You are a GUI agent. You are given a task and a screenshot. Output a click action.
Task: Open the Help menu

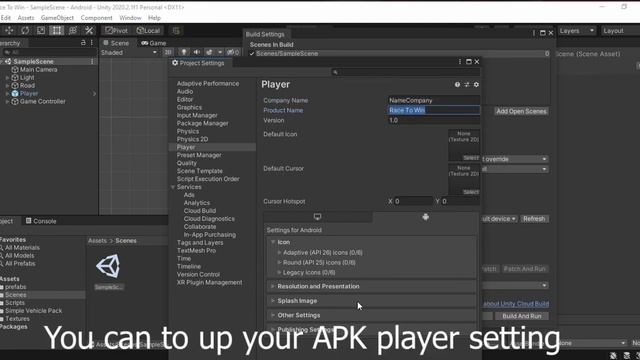[154, 18]
